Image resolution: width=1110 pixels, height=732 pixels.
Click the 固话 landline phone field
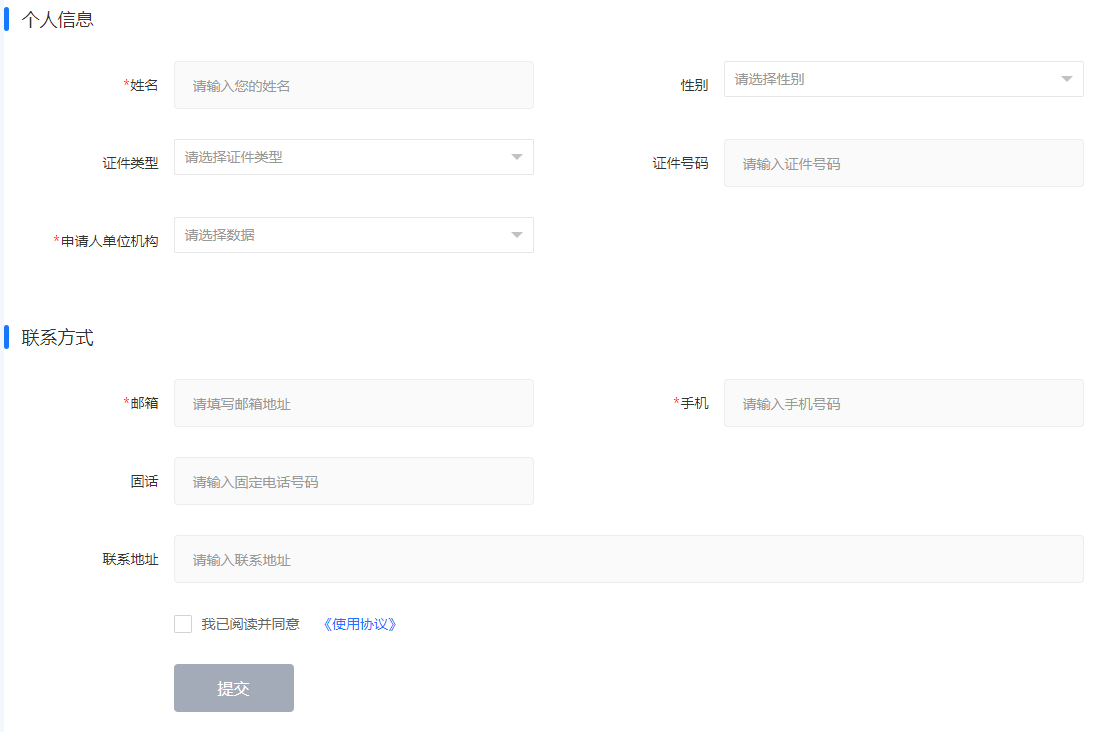click(353, 481)
